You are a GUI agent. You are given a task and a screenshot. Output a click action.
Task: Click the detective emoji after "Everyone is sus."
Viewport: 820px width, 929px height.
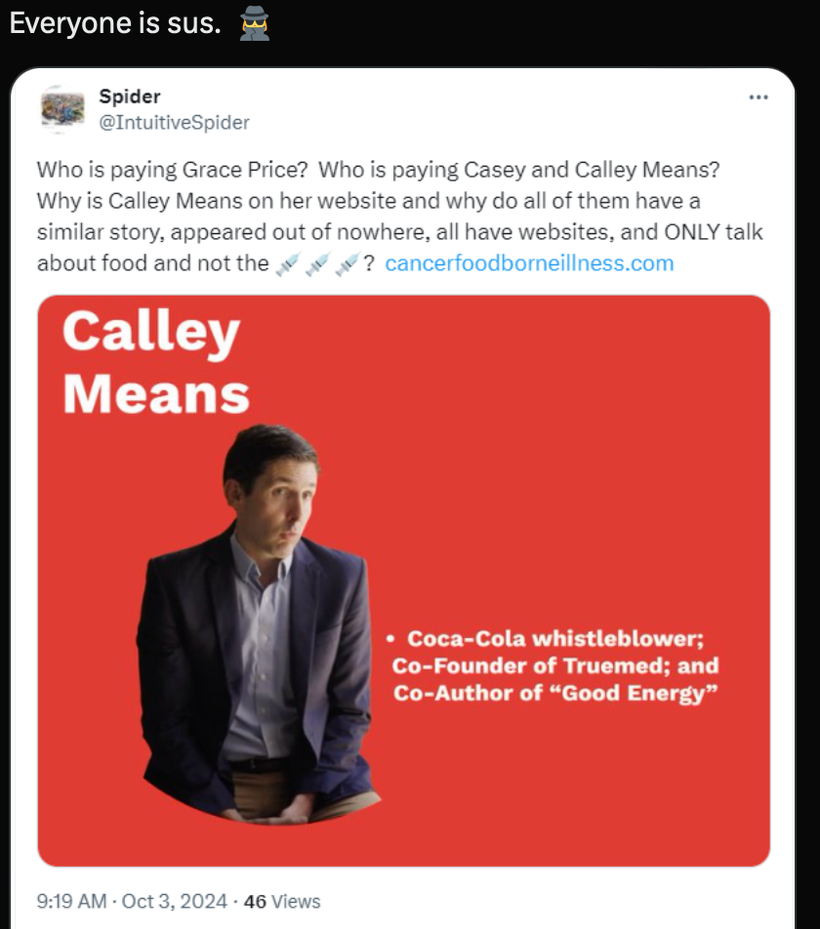255,24
